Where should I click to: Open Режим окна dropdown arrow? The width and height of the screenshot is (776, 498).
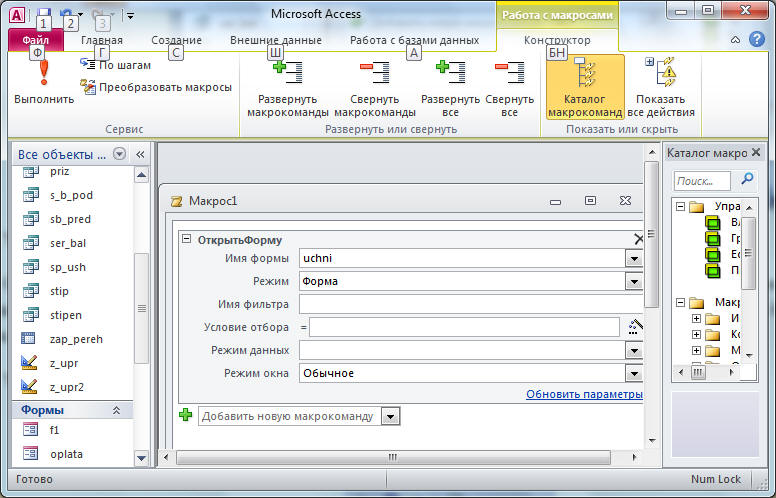click(634, 374)
